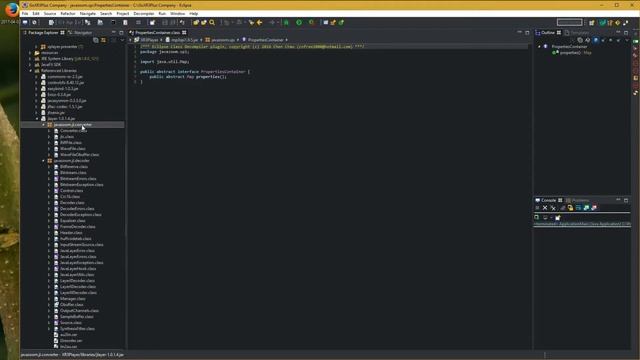This screenshot has height=360, width=640.
Task: Click status bar text javazoom.jl.converter path
Action: point(72,355)
